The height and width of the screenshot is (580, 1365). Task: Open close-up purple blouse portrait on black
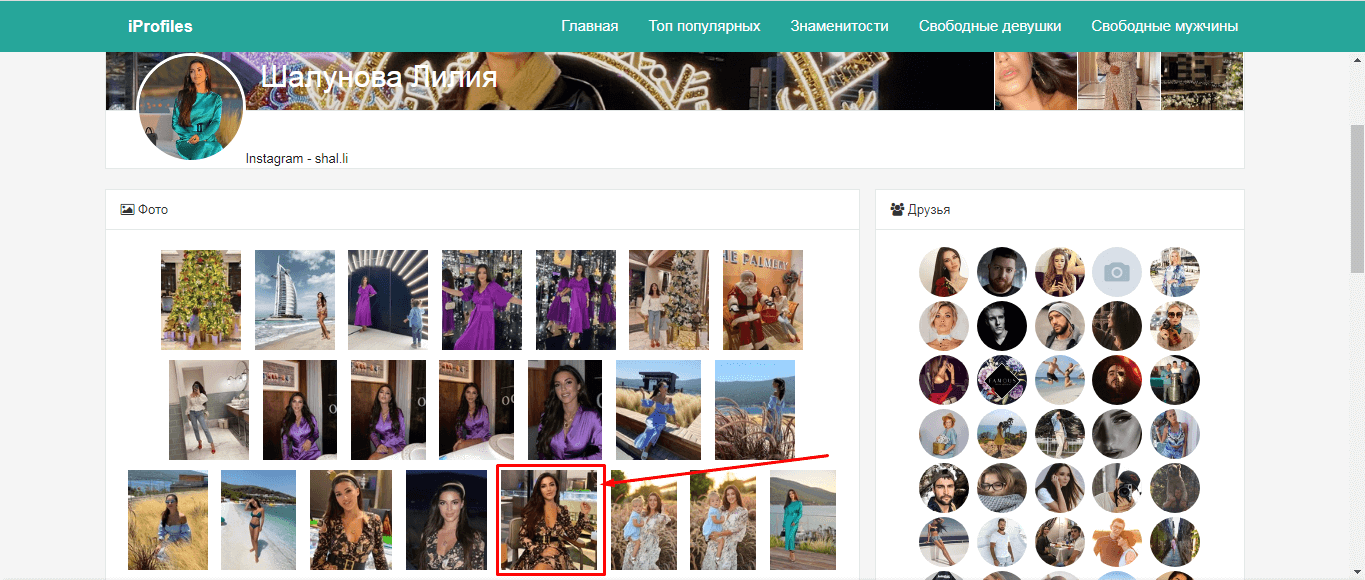tap(565, 410)
